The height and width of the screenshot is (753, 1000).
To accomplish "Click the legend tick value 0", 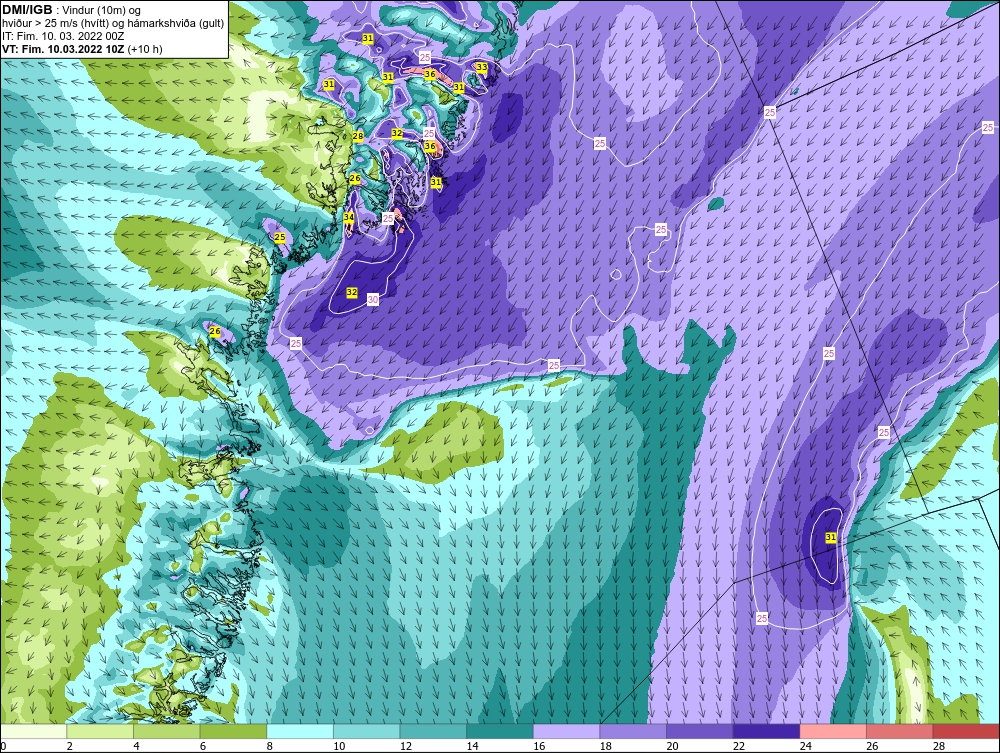I will (3, 746).
